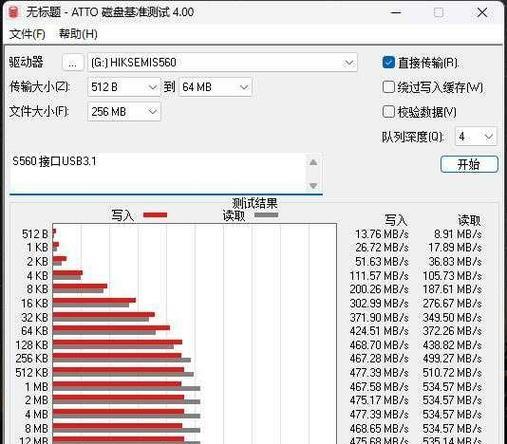This screenshot has width=507, height=444.
Task: Click the description scroll down arrow
Action: (313, 185)
